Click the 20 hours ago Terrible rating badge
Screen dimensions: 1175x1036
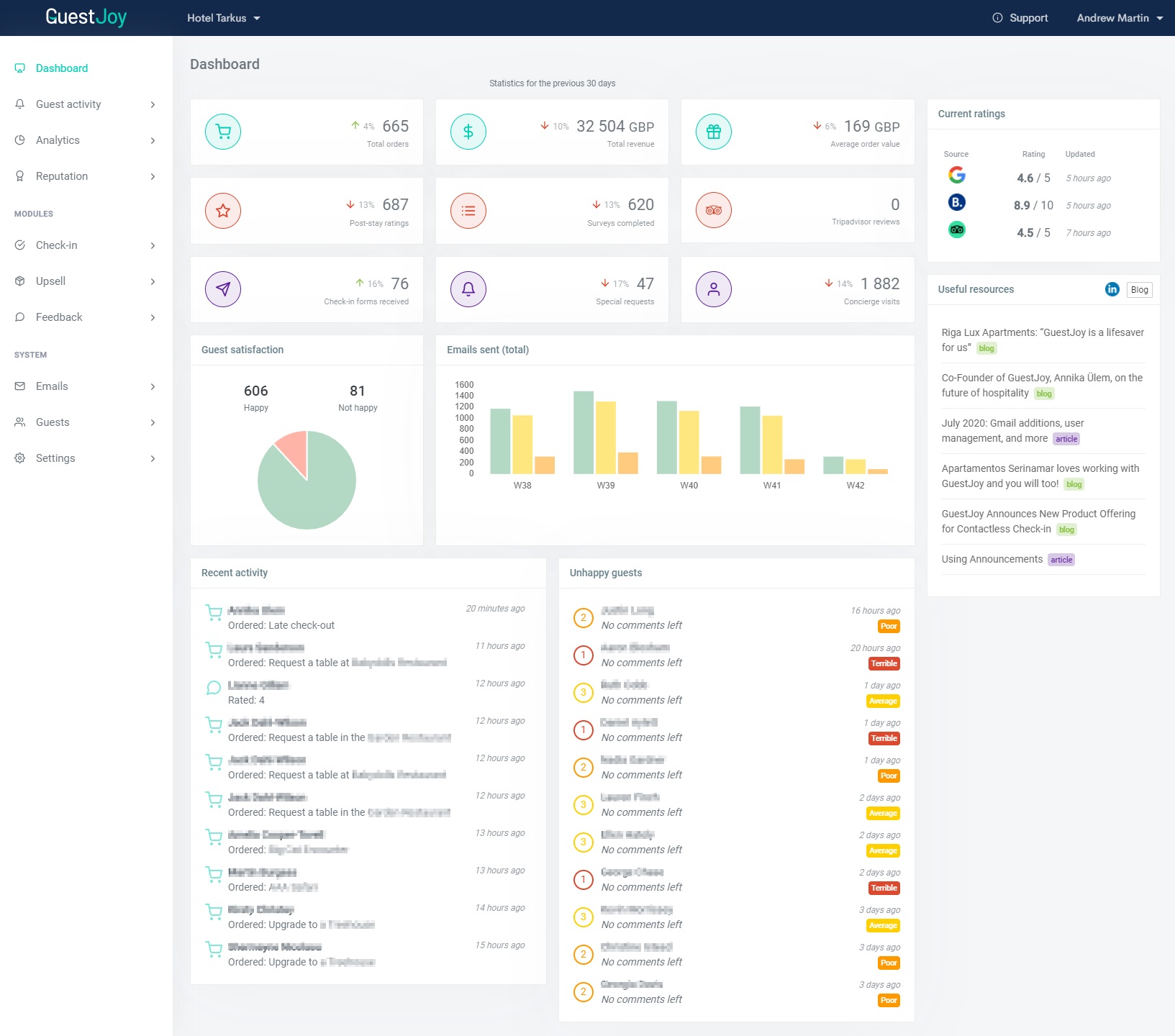coord(884,663)
